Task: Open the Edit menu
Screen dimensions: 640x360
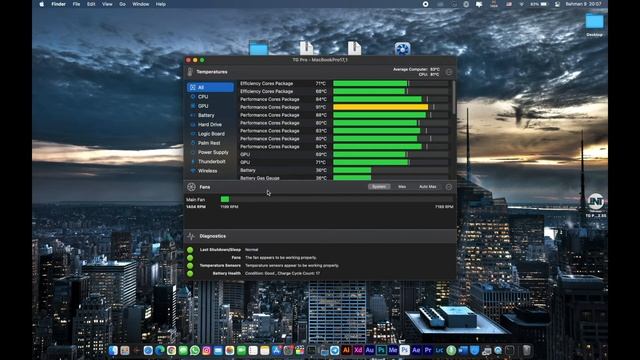Action: 91,4
